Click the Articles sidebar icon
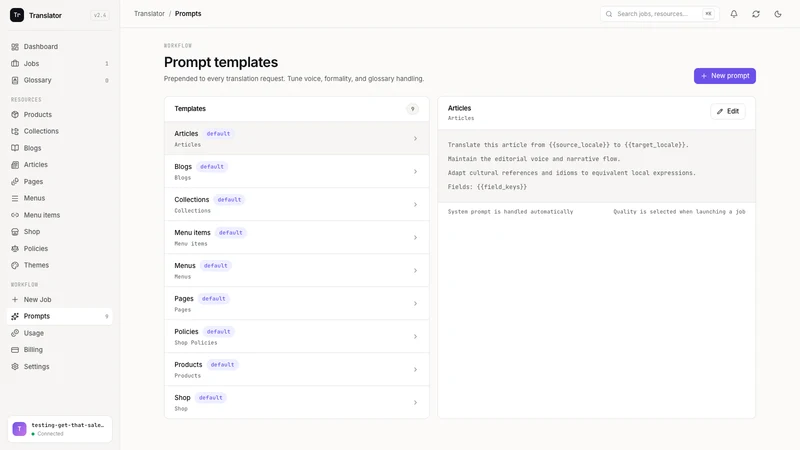The image size is (800, 450). pyautogui.click(x=15, y=165)
